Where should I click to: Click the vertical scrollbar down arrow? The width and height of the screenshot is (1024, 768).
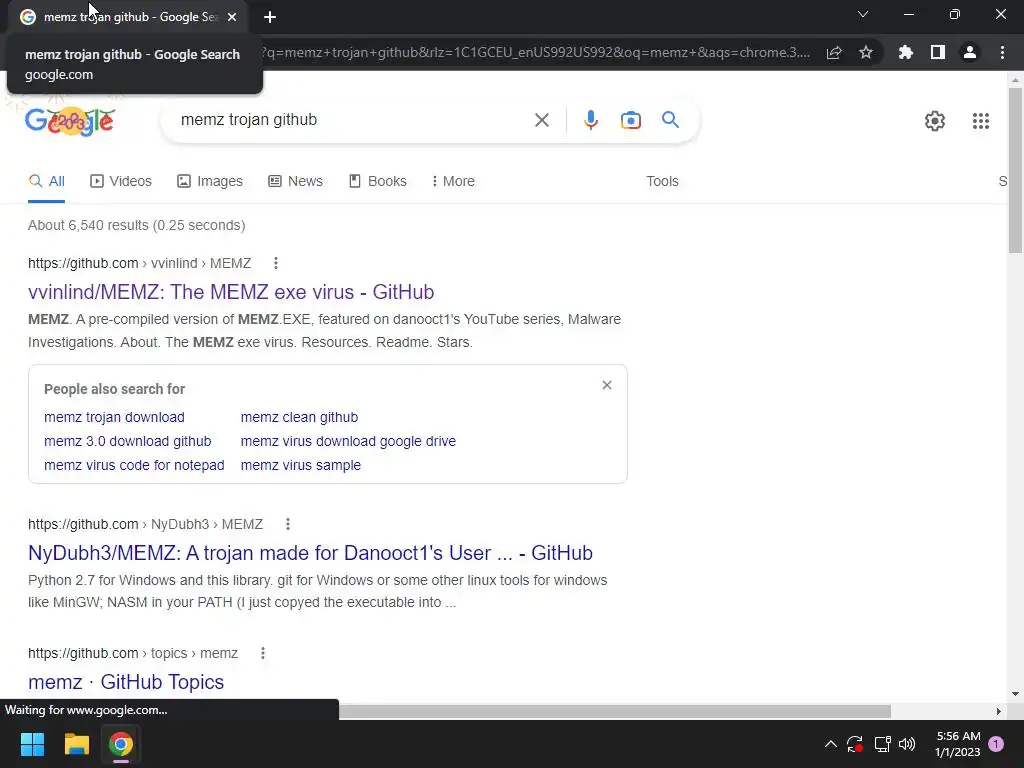click(x=1015, y=694)
